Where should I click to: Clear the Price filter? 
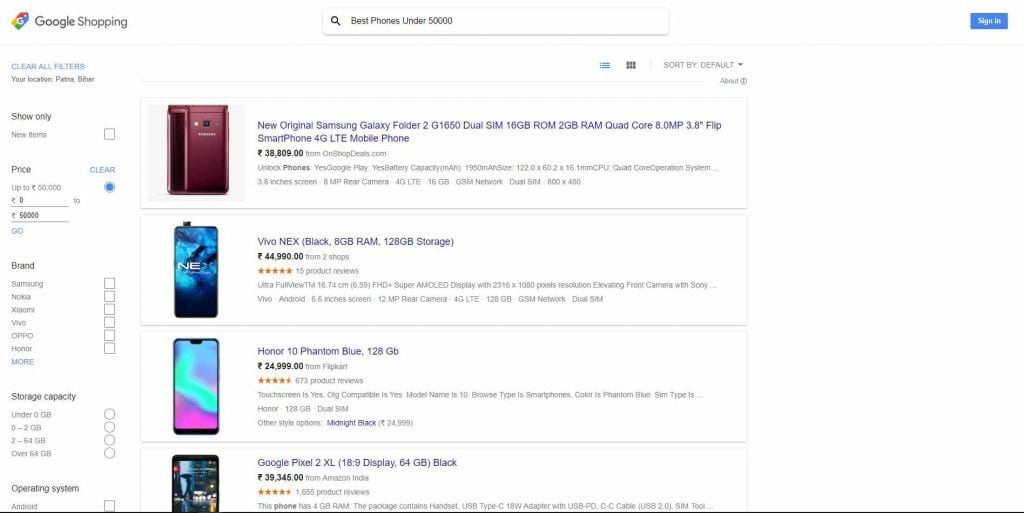point(103,170)
